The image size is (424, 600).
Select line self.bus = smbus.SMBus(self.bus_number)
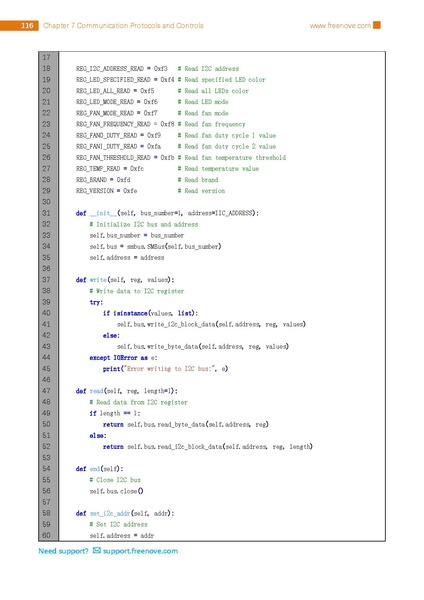155,246
